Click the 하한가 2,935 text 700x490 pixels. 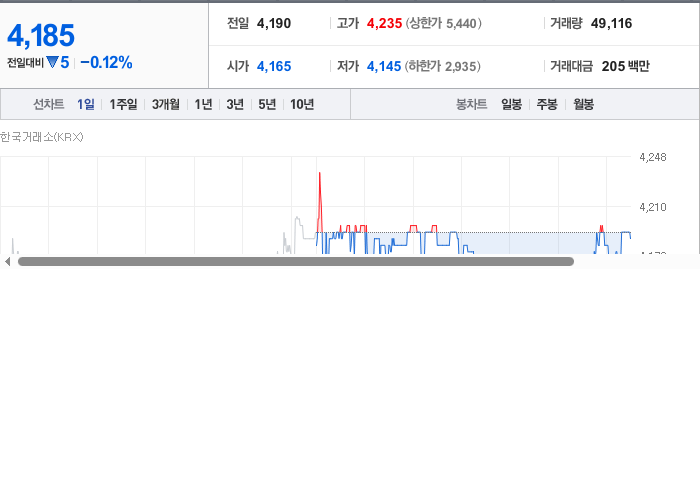[442, 66]
